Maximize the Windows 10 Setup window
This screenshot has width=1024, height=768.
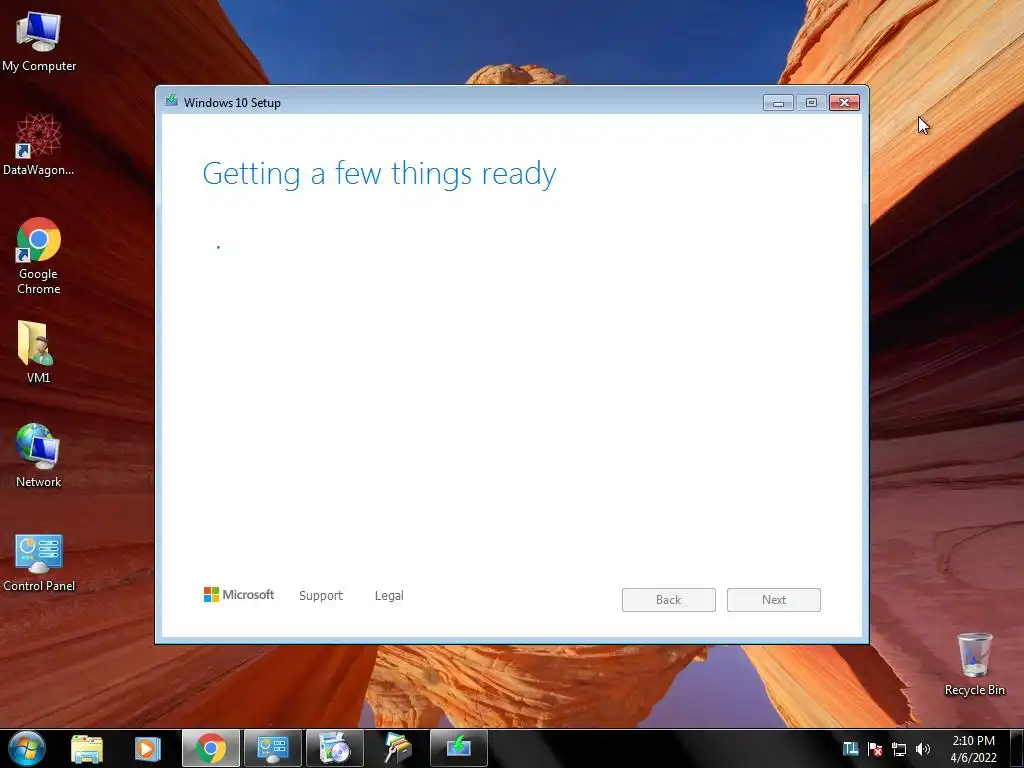point(811,103)
